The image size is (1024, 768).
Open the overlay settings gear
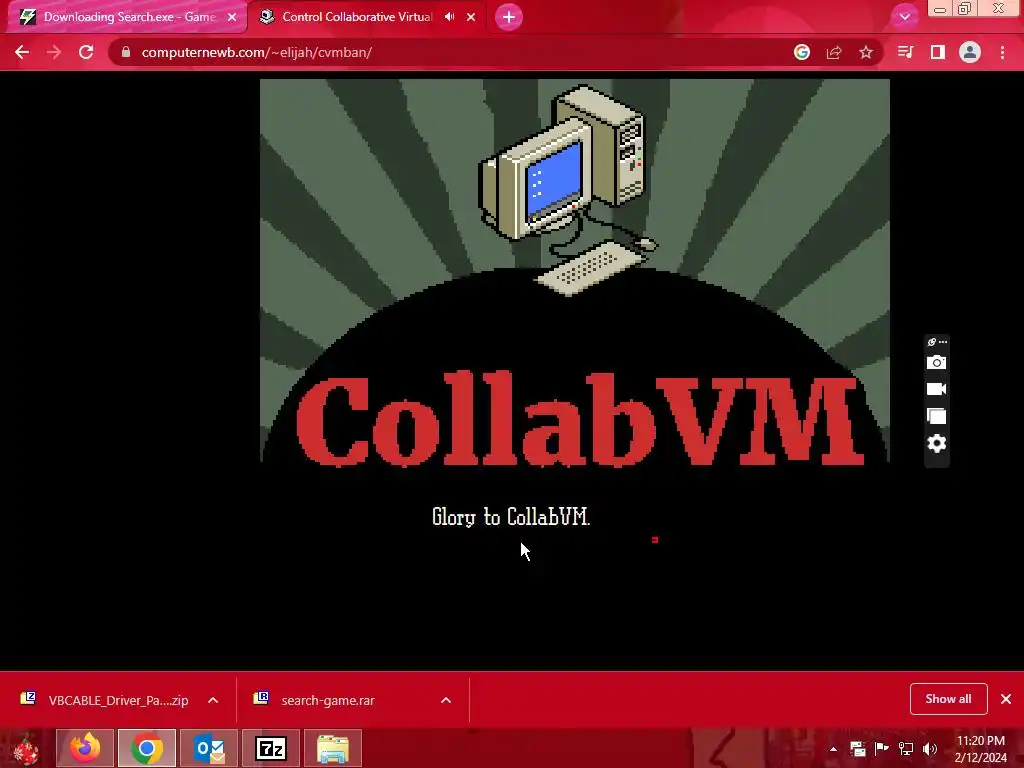[x=936, y=443]
